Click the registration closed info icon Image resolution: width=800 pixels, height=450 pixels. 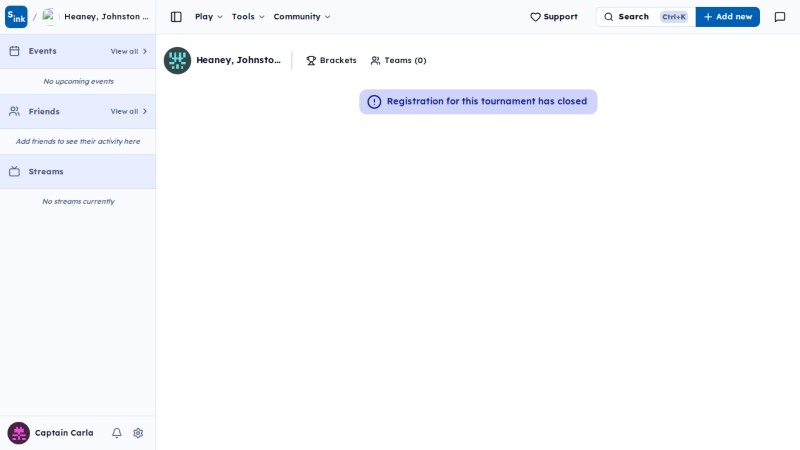pyautogui.click(x=374, y=102)
